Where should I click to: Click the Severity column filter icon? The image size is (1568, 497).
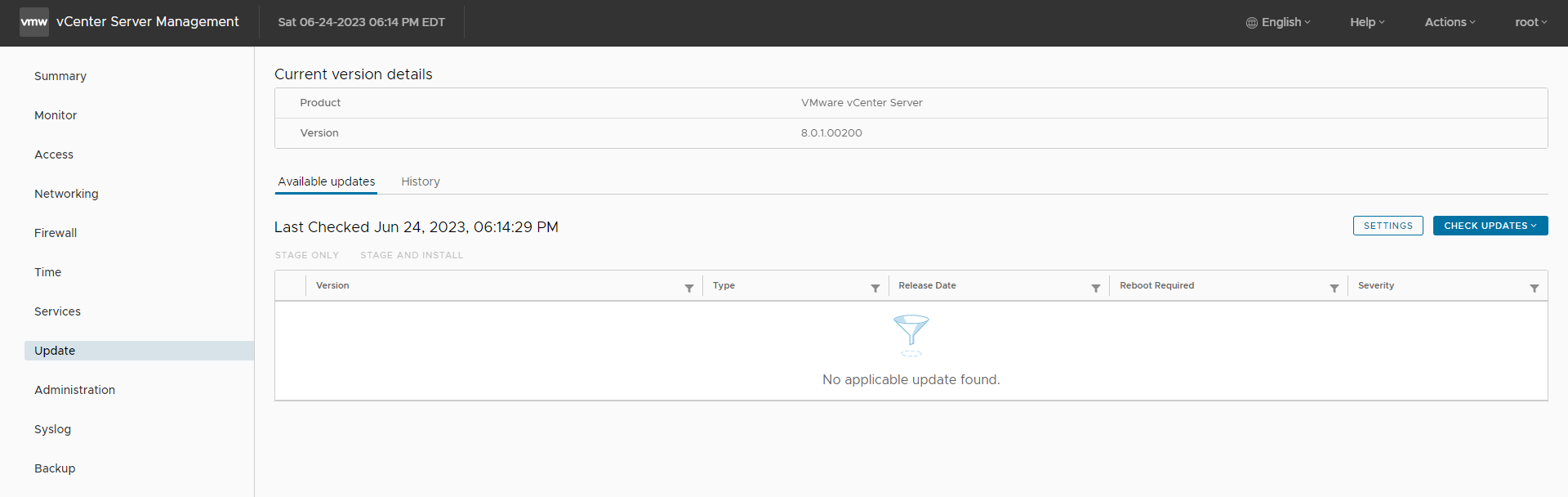tap(1535, 288)
